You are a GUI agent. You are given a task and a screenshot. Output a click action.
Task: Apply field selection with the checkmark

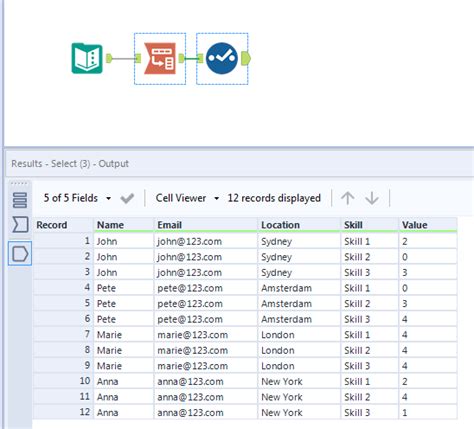tap(127, 198)
